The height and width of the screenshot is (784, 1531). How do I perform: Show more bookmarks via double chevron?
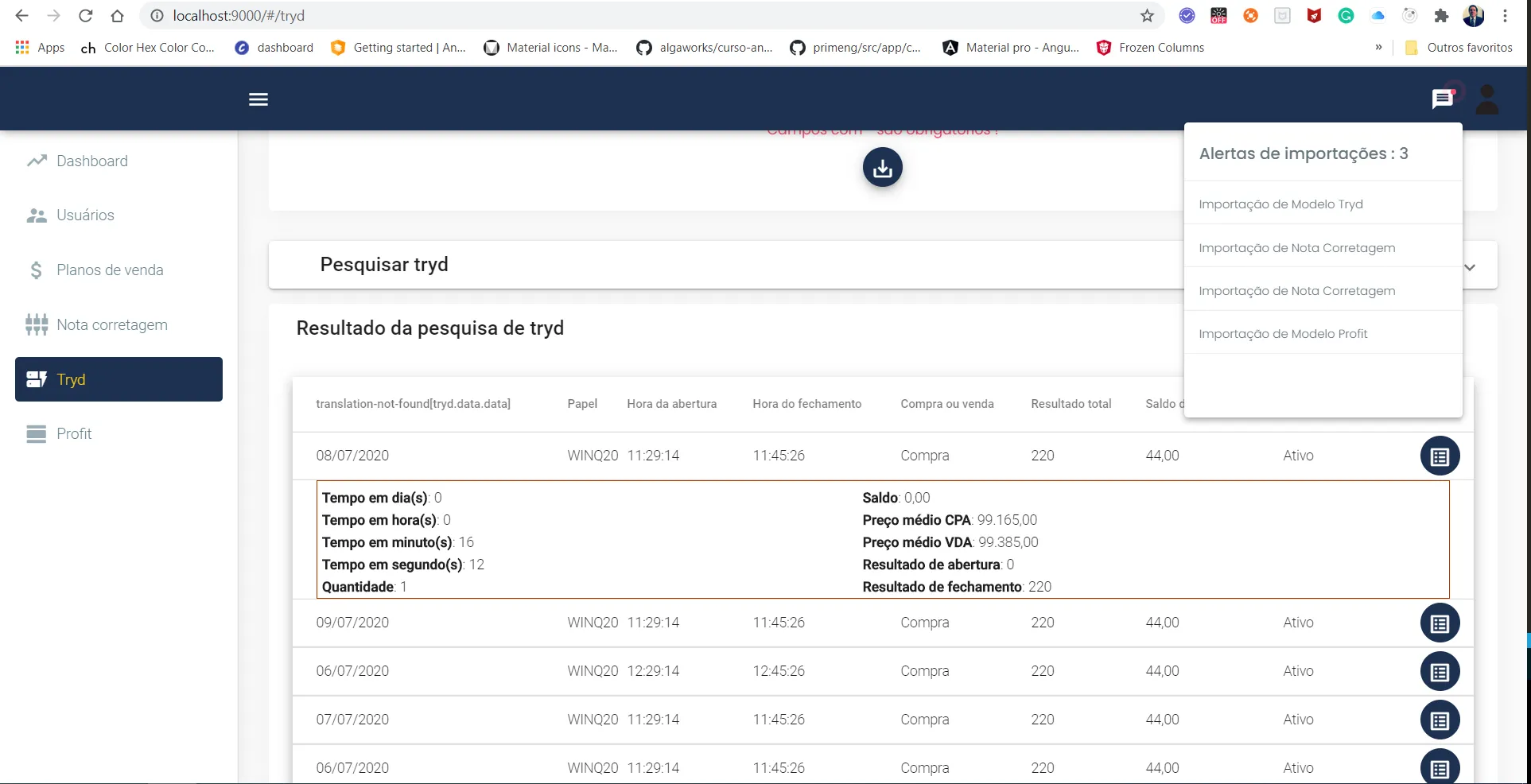[x=1378, y=48]
